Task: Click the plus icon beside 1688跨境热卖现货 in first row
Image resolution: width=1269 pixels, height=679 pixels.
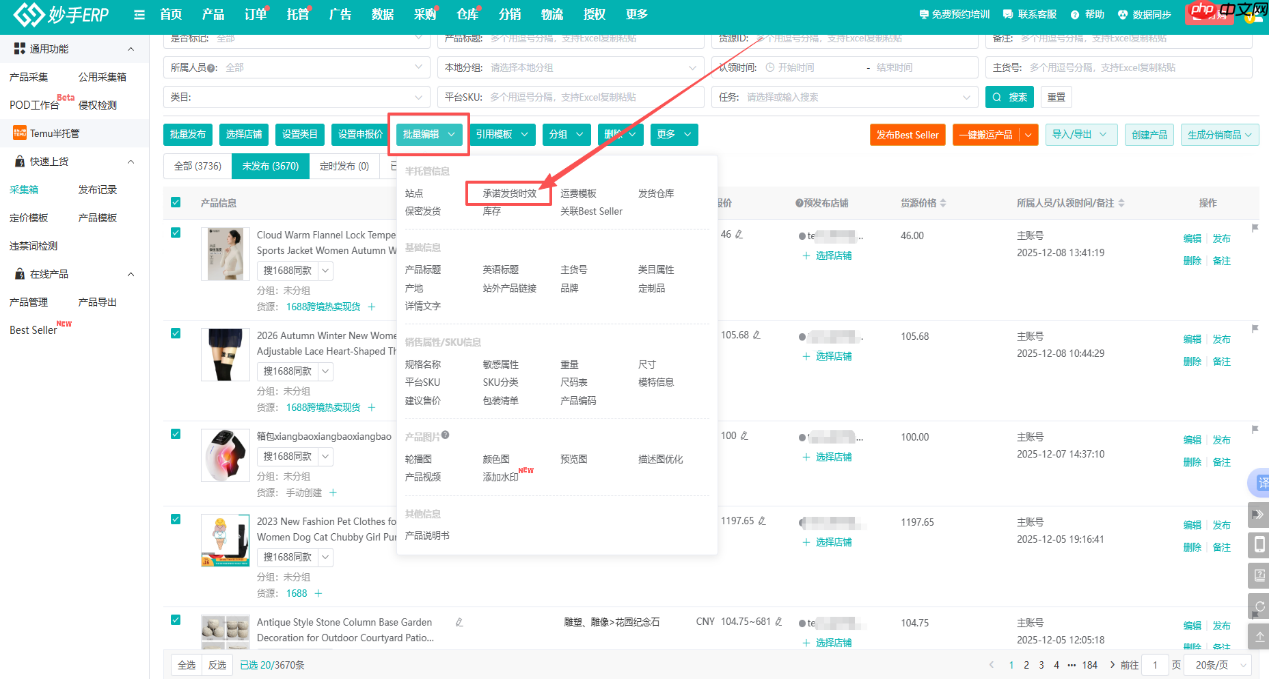Action: (371, 306)
